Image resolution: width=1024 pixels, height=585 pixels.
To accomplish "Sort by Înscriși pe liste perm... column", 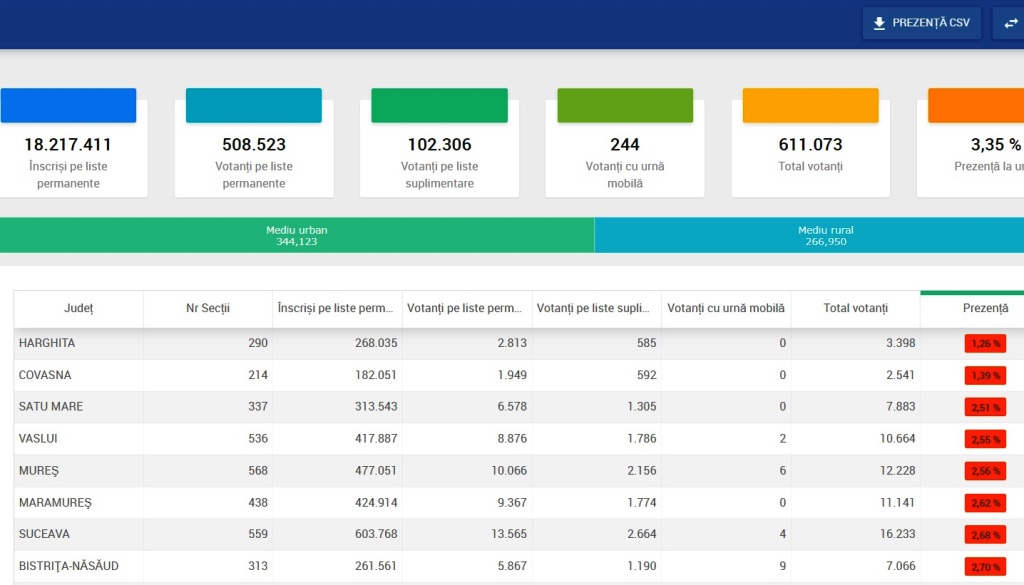I will [x=336, y=308].
